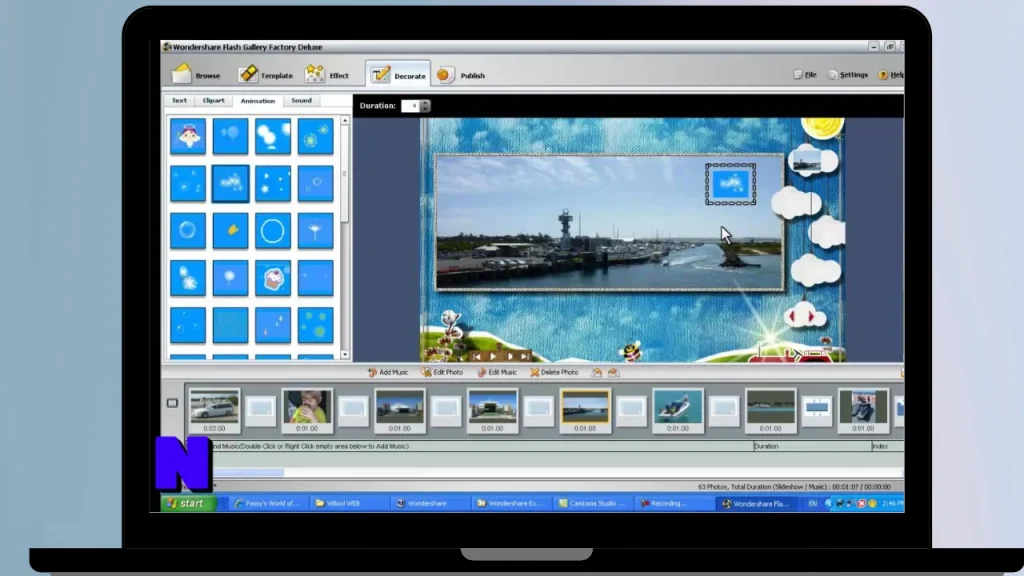Screen dimensions: 1024x576
Task: Click the Windows start button
Action: 189,504
